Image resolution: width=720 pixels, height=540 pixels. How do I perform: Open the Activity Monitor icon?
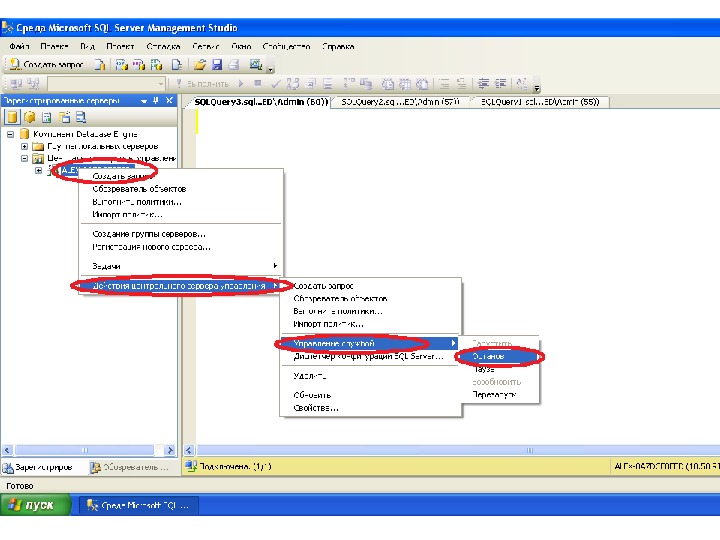tap(256, 65)
